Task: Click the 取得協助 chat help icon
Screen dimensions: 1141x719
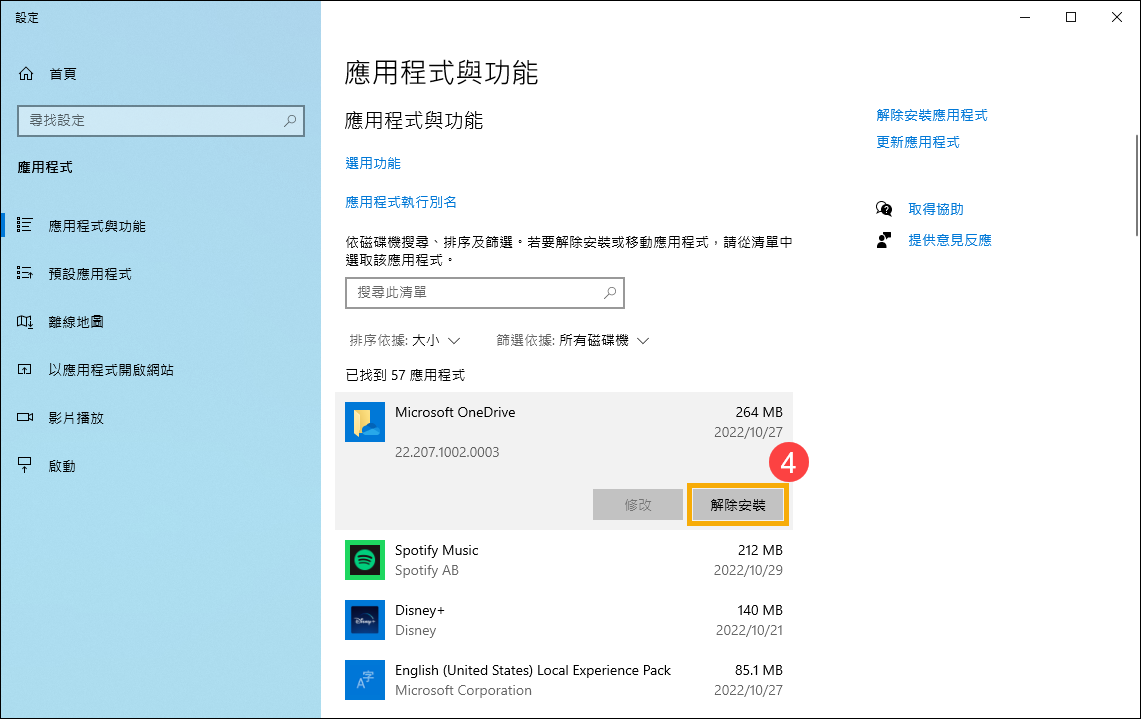Action: coord(884,210)
